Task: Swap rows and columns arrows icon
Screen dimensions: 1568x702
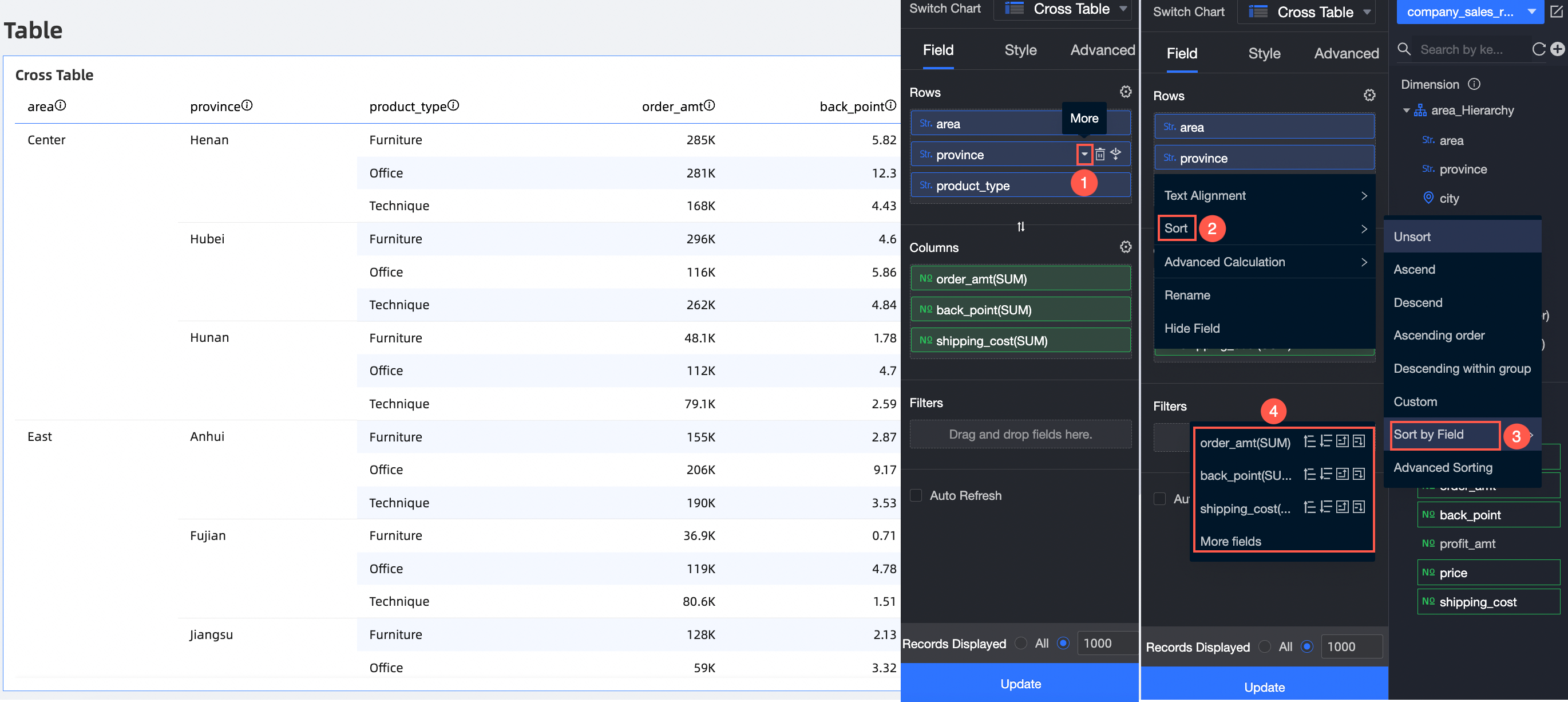Action: click(1021, 227)
